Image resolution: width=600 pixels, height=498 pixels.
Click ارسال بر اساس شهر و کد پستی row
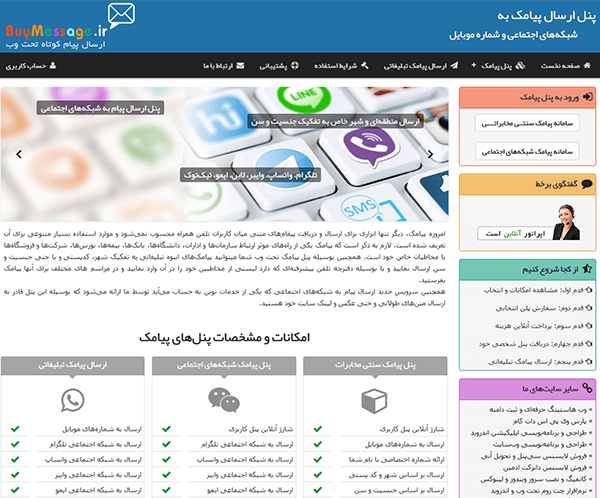(x=396, y=475)
